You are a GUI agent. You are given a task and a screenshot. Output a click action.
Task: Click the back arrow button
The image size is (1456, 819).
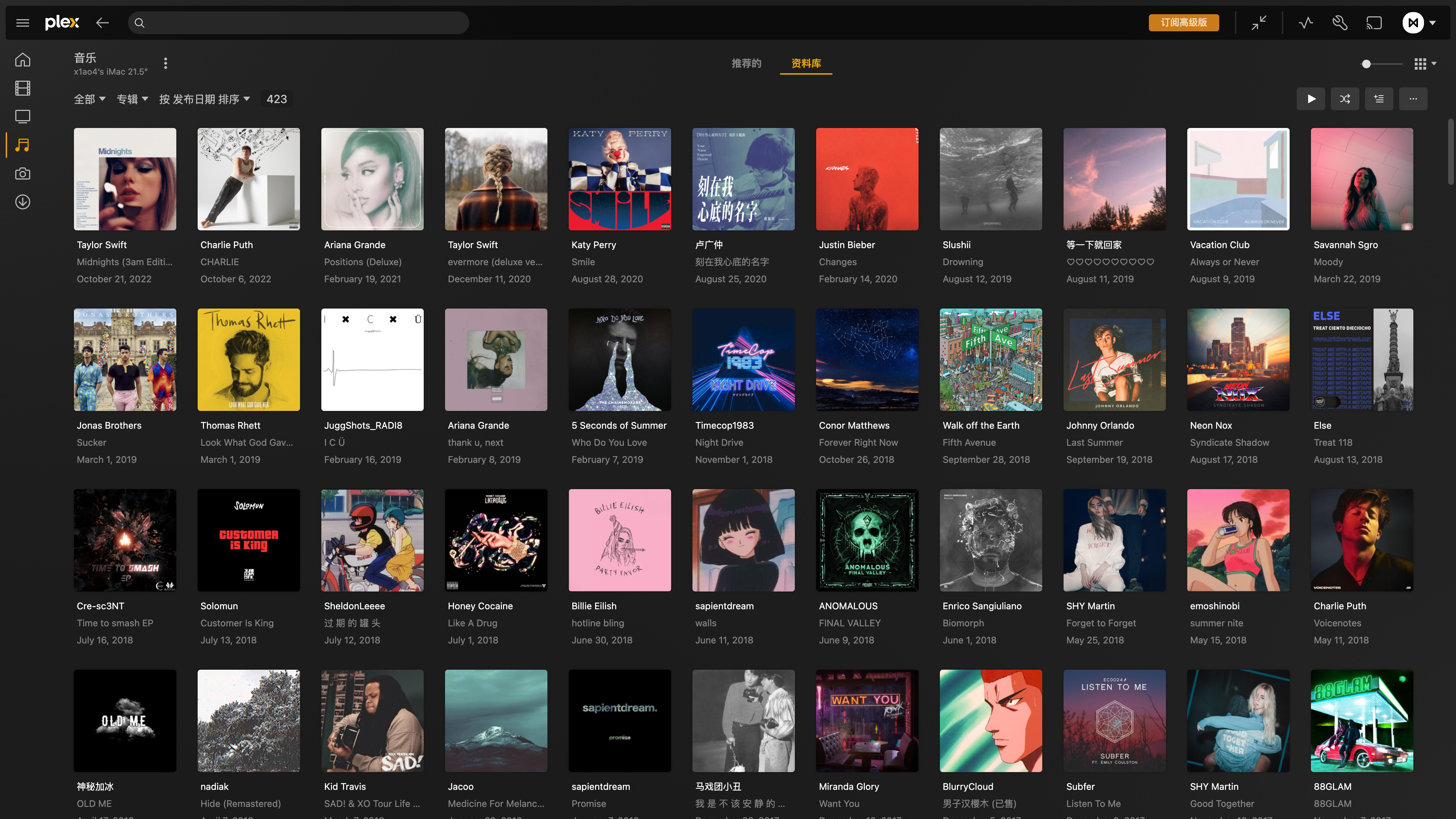(102, 23)
